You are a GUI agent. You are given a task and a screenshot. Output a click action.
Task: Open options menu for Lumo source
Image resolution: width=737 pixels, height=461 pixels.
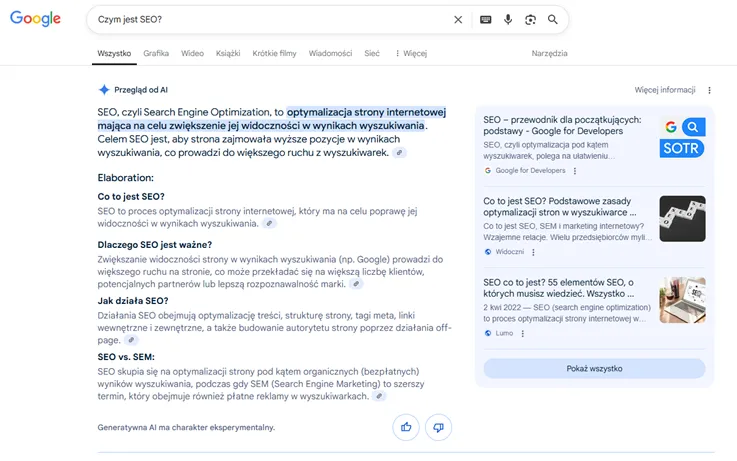coord(523,334)
